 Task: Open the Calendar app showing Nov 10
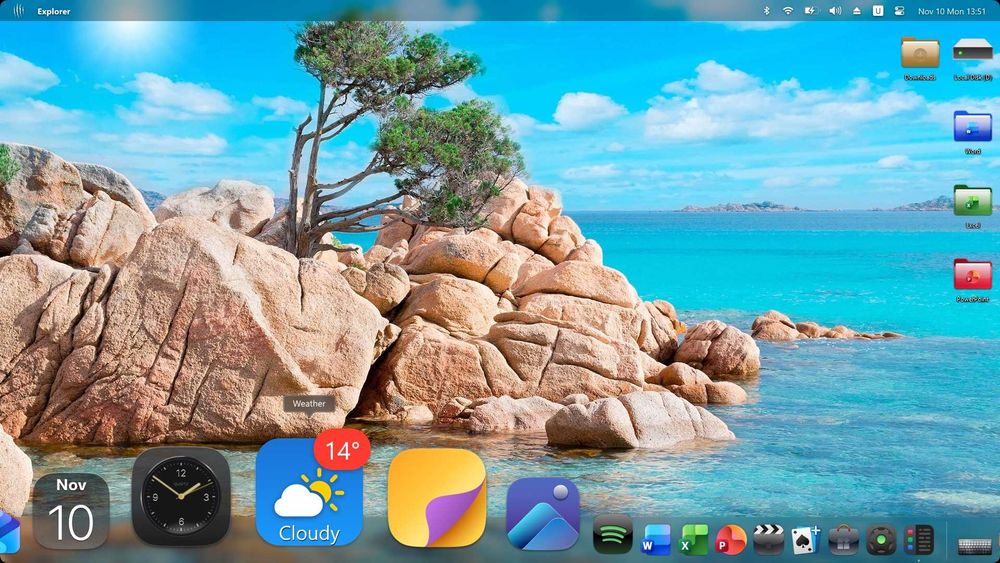(x=71, y=511)
